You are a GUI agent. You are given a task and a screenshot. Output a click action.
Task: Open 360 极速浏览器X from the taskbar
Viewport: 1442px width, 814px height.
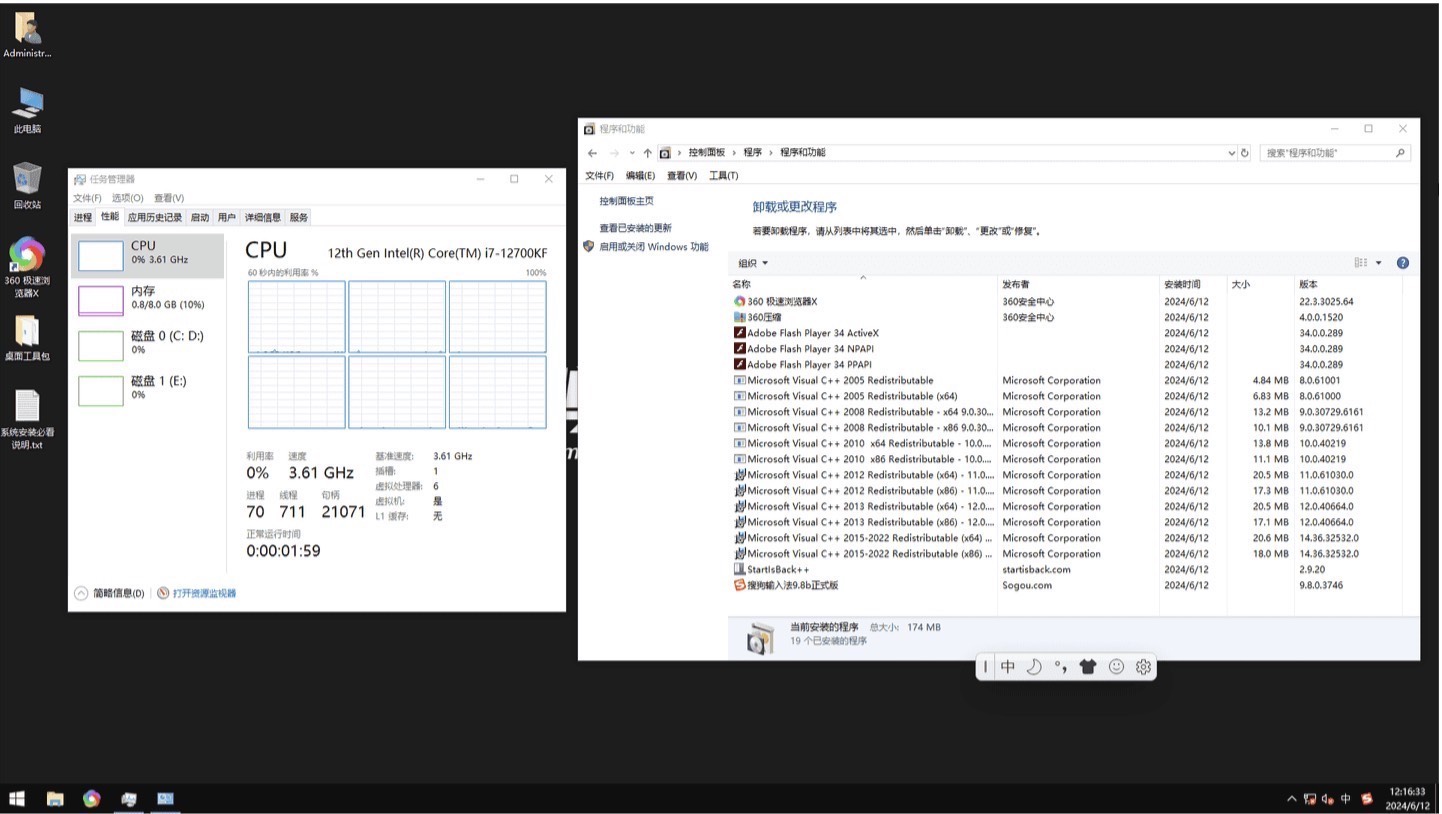[x=91, y=798]
